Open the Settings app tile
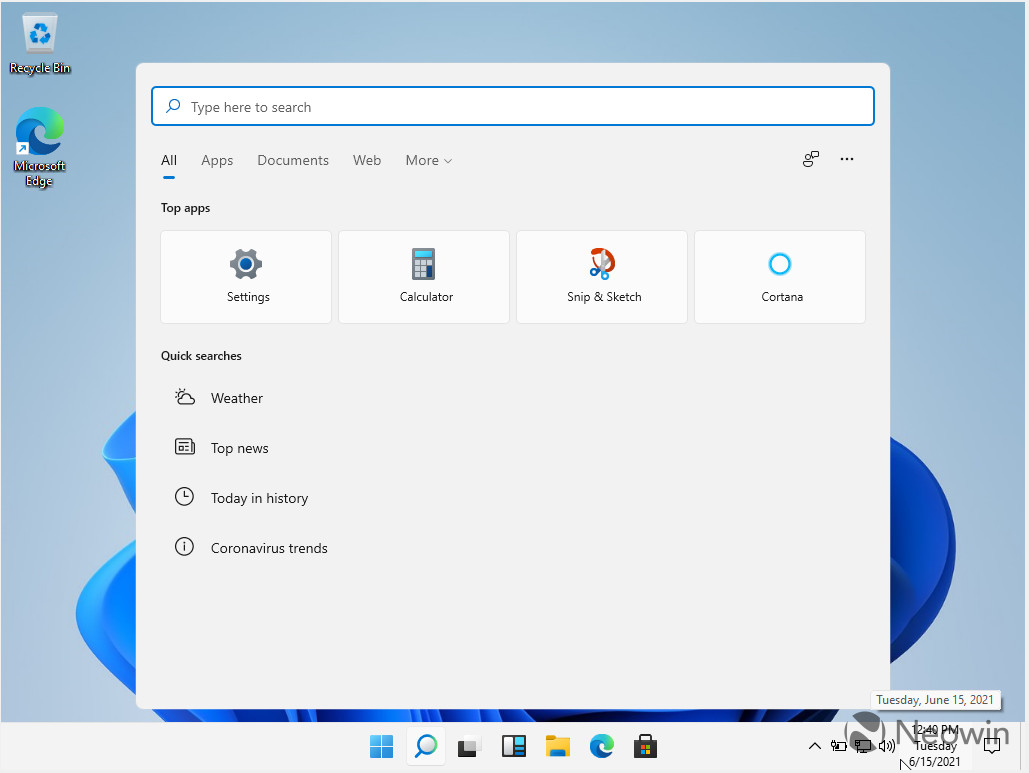The height and width of the screenshot is (773, 1029). (246, 277)
